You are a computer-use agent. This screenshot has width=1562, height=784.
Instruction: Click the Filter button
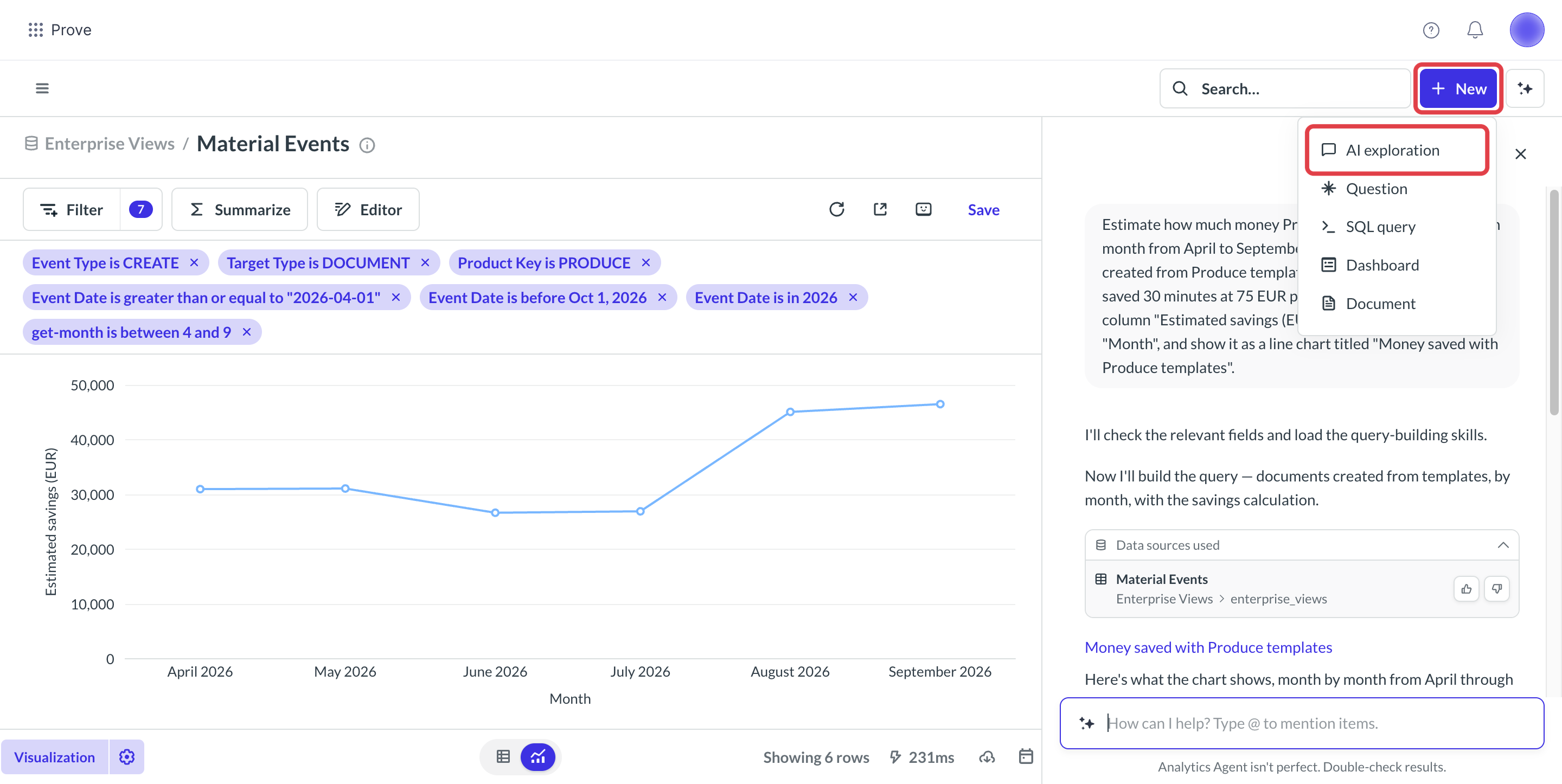72,209
